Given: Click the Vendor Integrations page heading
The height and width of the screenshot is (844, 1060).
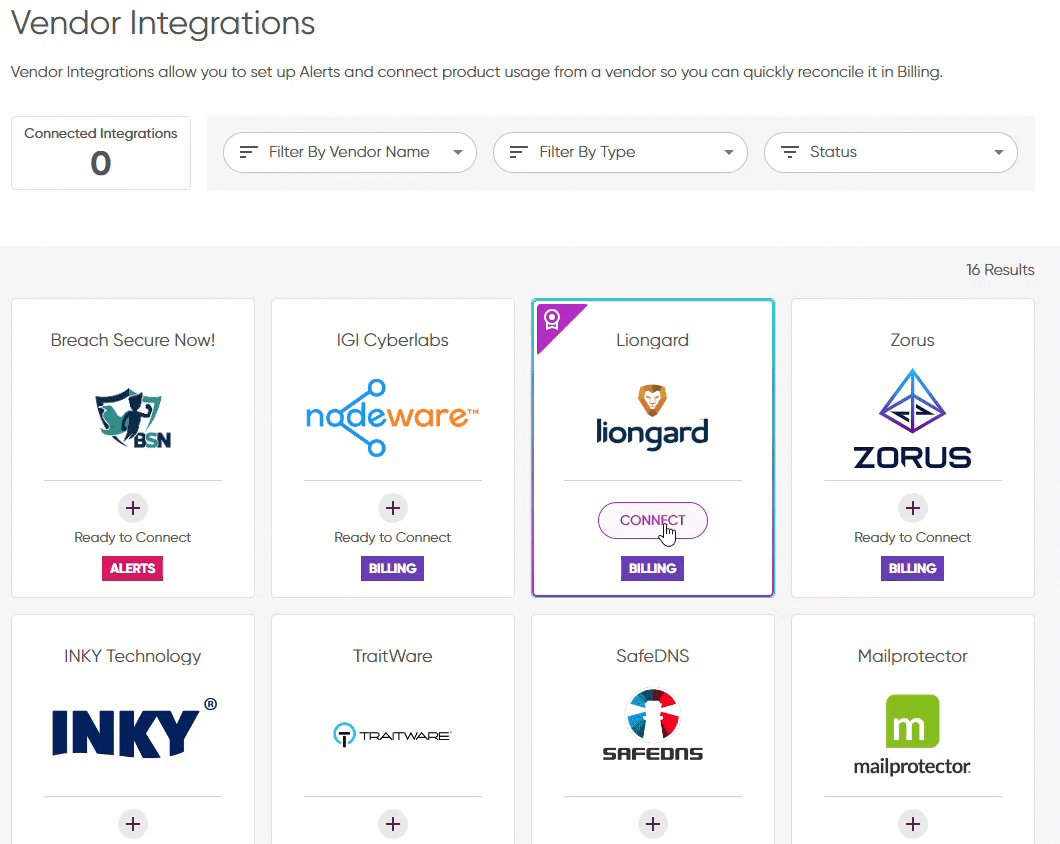Looking at the screenshot, I should click(163, 24).
